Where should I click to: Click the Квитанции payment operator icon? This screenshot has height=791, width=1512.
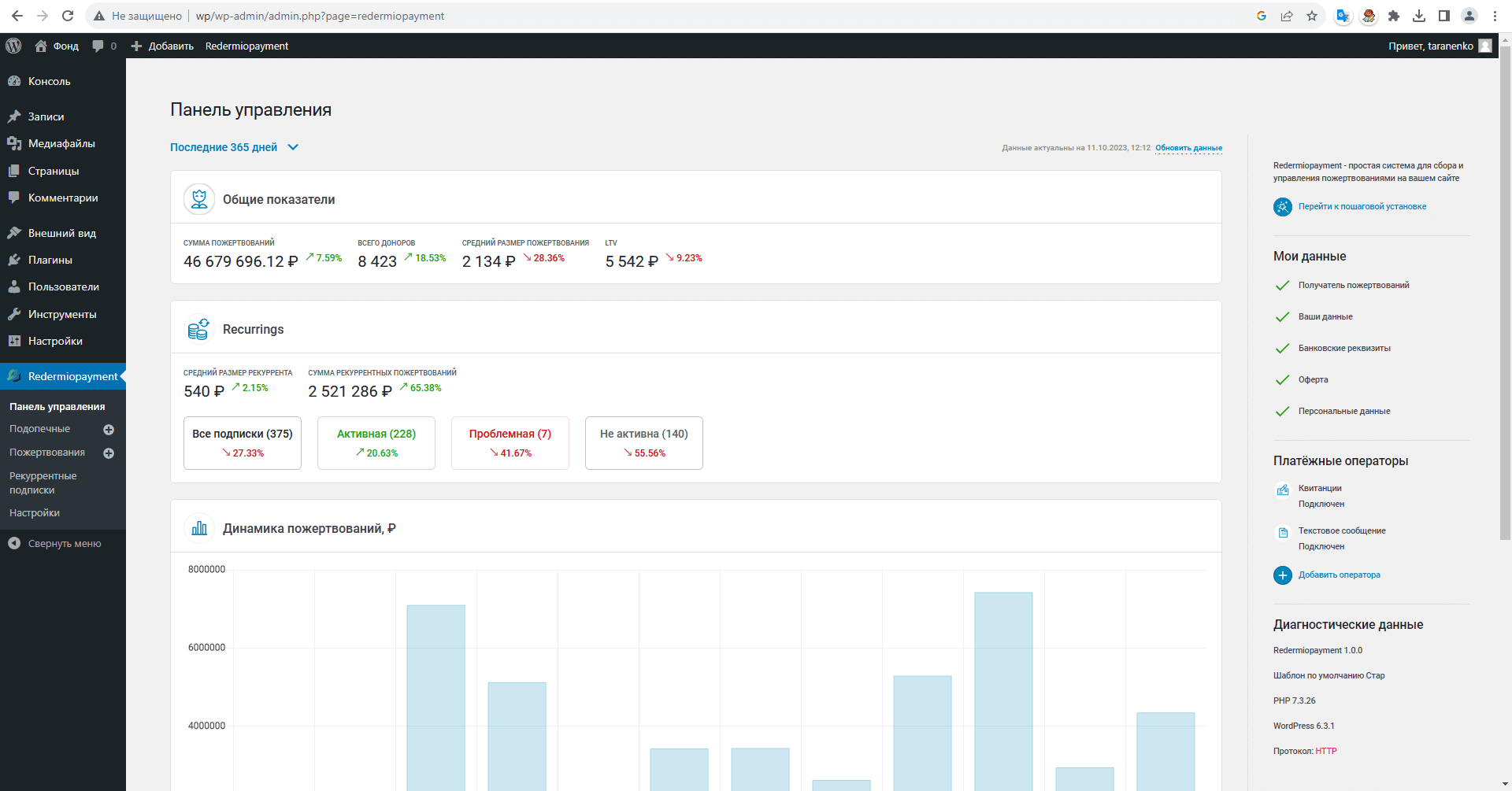pos(1282,490)
